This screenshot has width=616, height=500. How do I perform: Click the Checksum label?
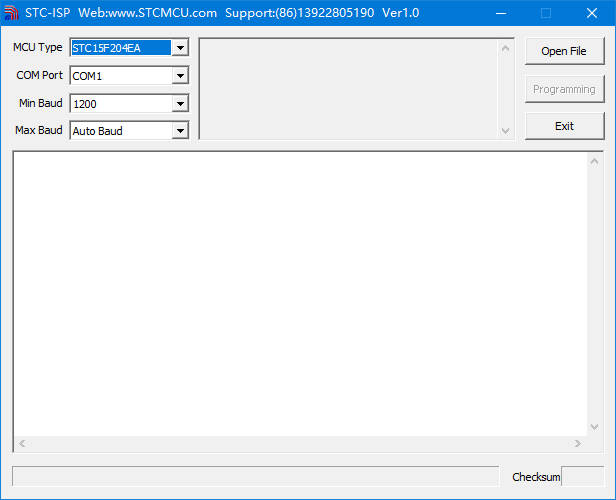click(x=536, y=477)
